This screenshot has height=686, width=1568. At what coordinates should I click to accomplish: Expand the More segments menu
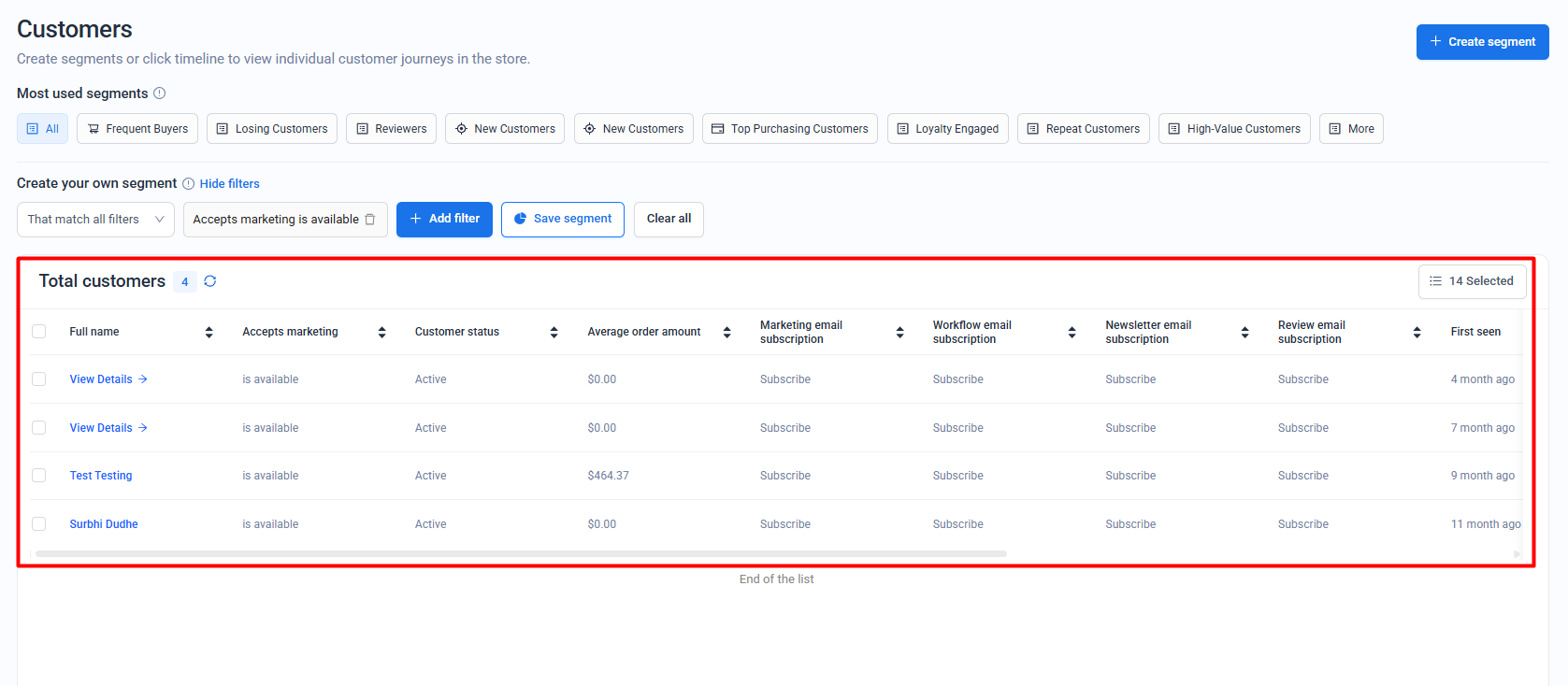pos(1350,129)
